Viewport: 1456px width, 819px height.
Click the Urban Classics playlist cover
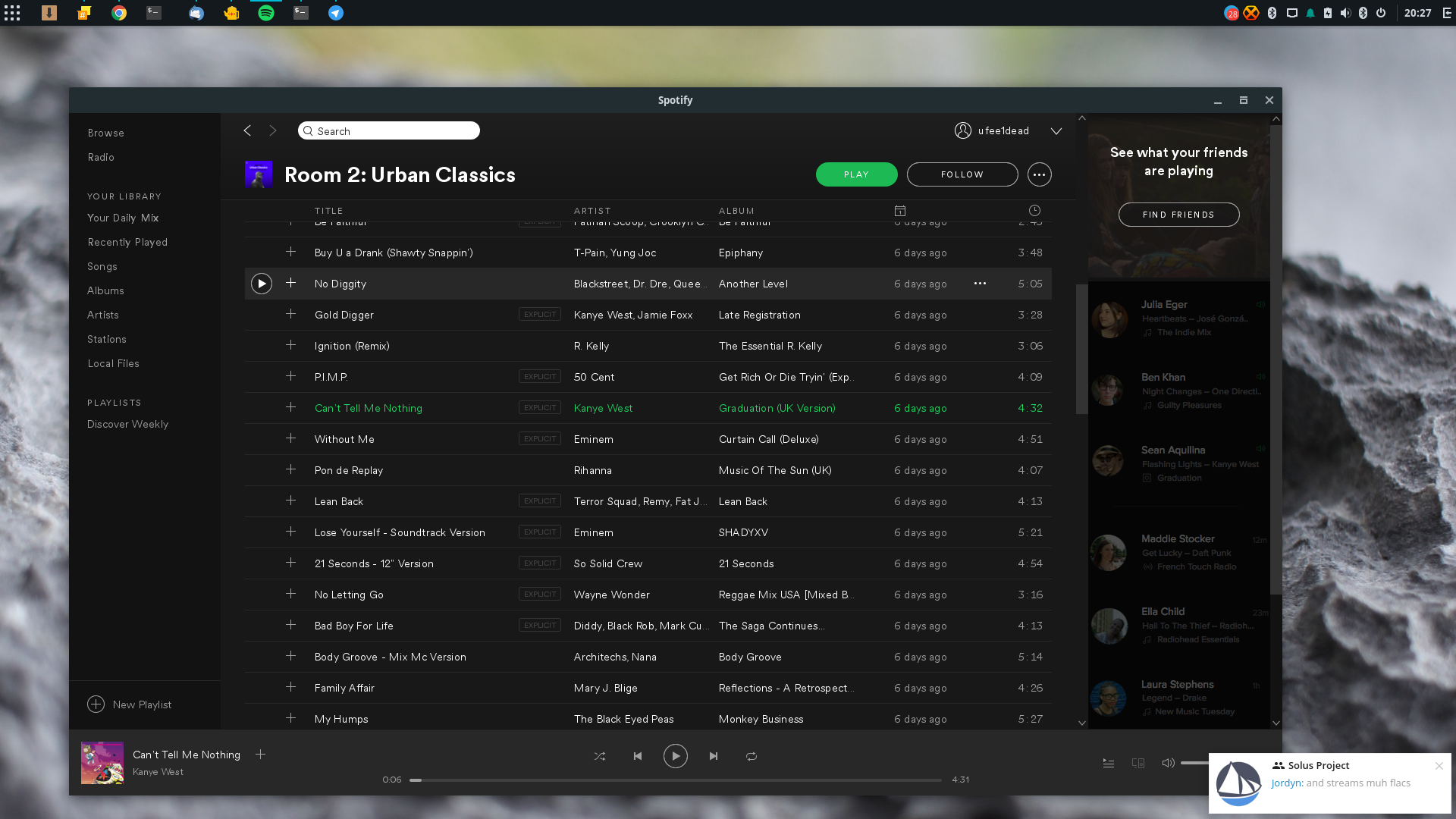click(x=259, y=174)
